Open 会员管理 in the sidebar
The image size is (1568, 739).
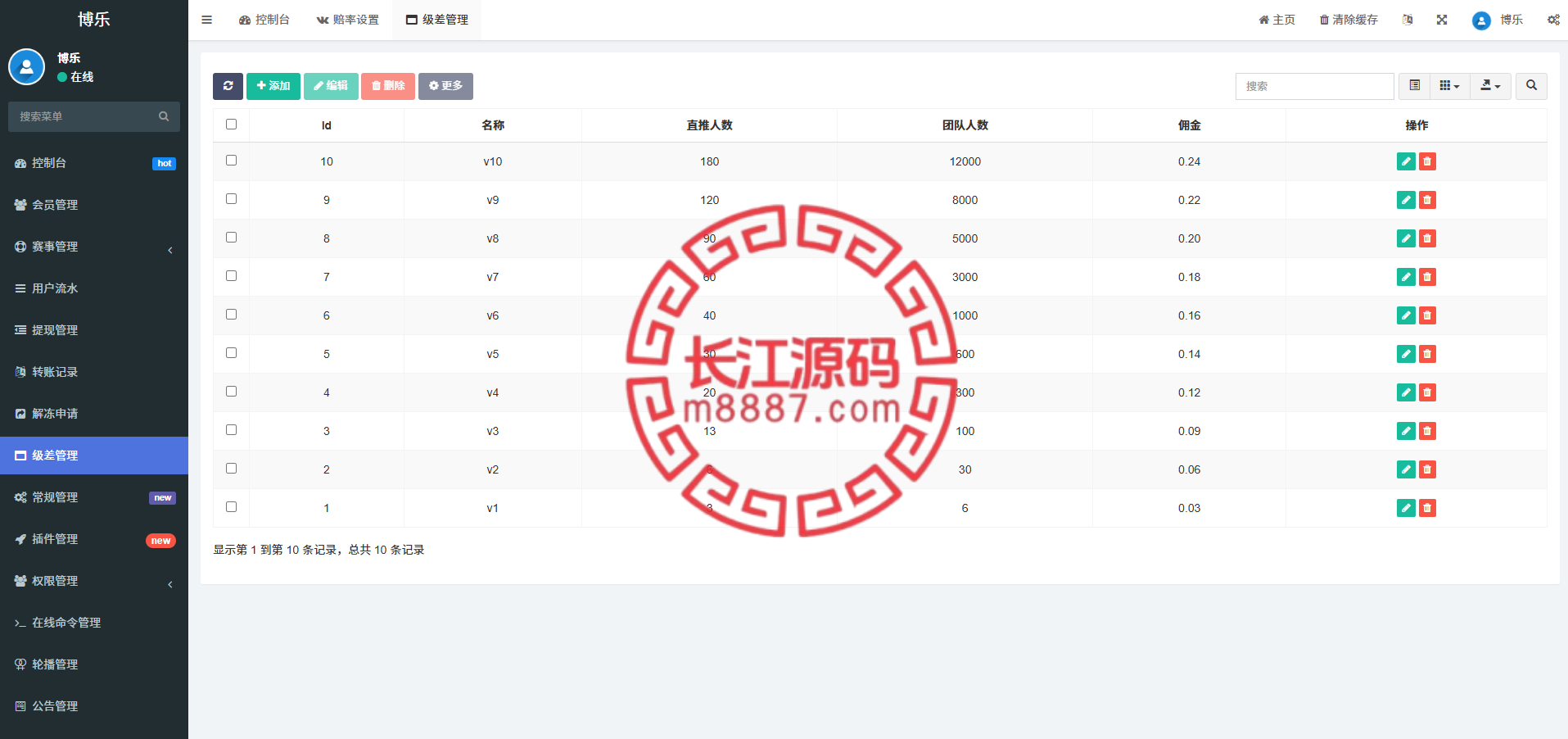pyautogui.click(x=94, y=205)
